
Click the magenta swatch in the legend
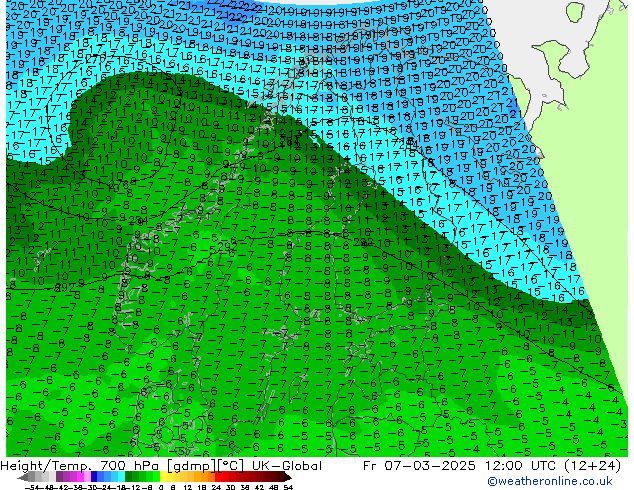[80, 476]
